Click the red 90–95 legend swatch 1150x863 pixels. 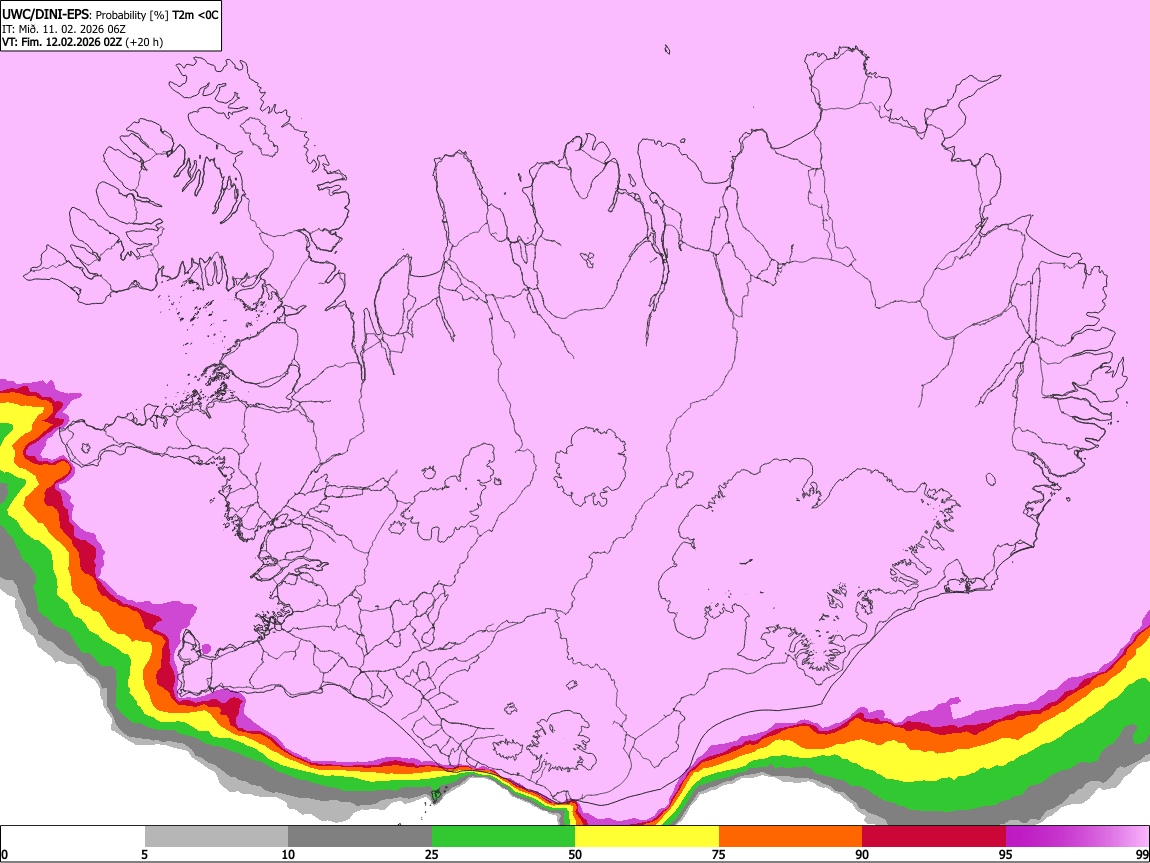point(934,836)
